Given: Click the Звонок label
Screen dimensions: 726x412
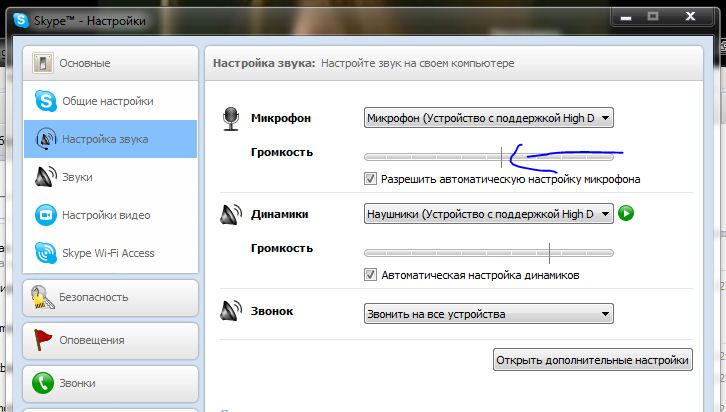Looking at the screenshot, I should tap(272, 311).
